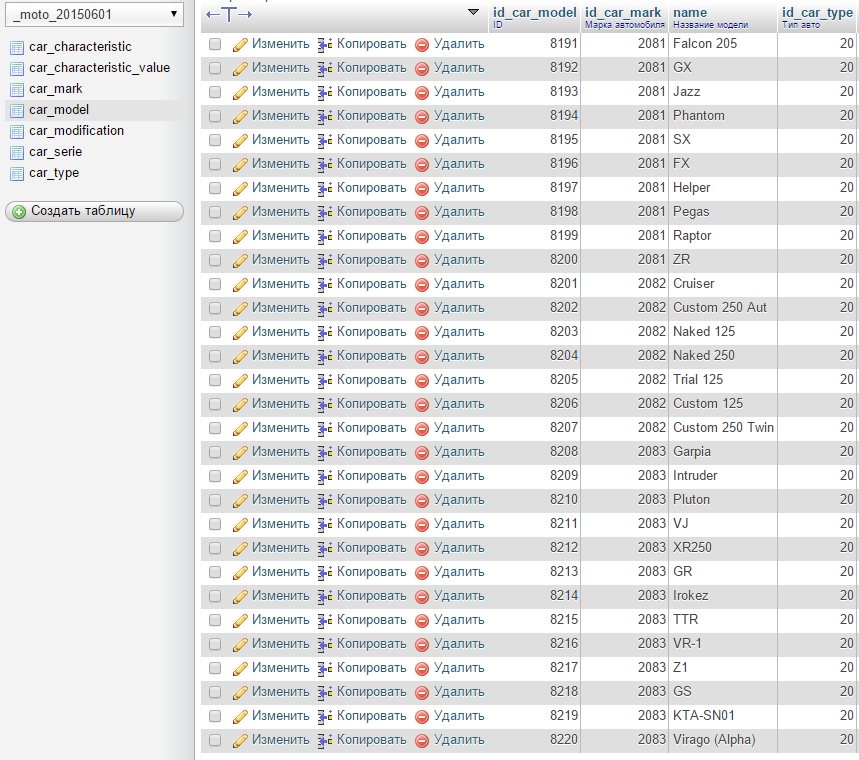The image size is (859, 760).
Task: Open the car_mark table
Action: click(x=55, y=89)
